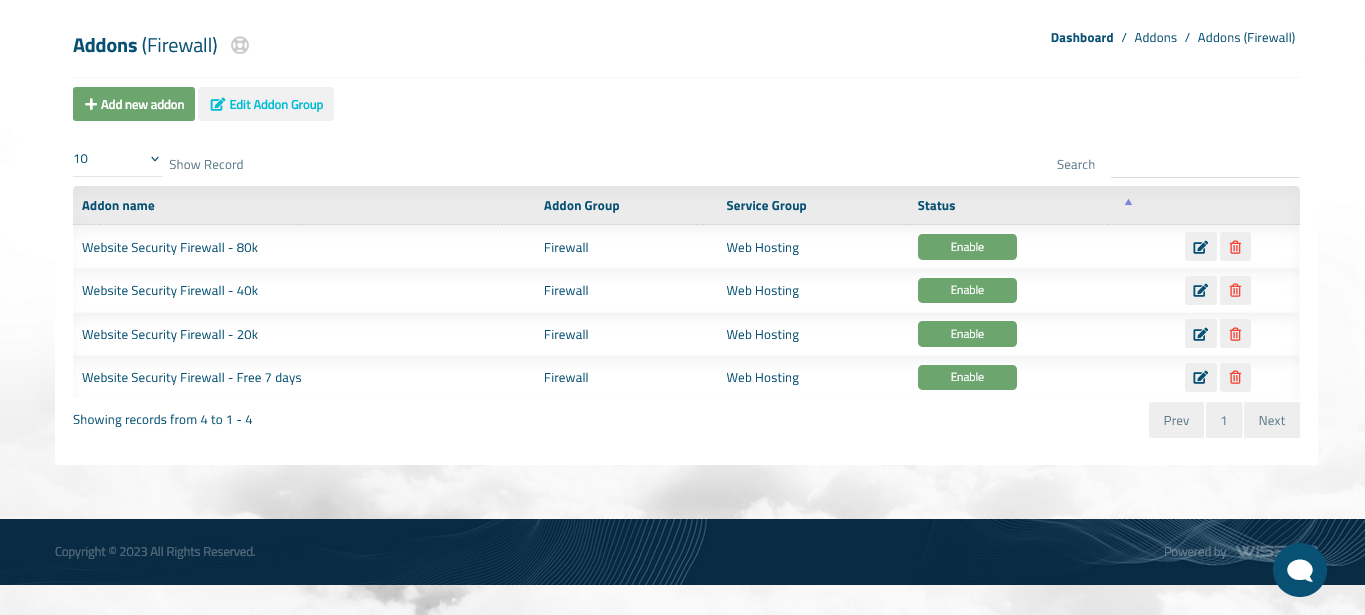1365x615 pixels.
Task: Click the Addons (Firewall) page heading
Action: (145, 45)
